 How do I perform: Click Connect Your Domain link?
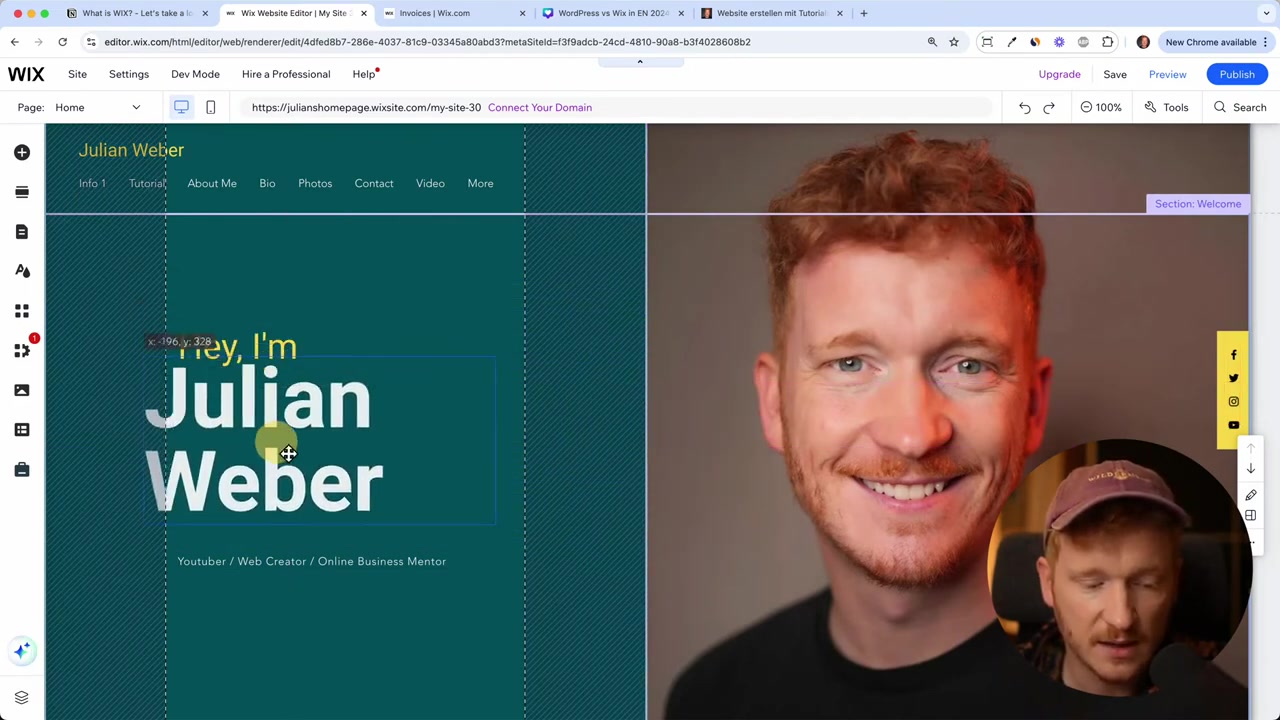click(x=540, y=107)
